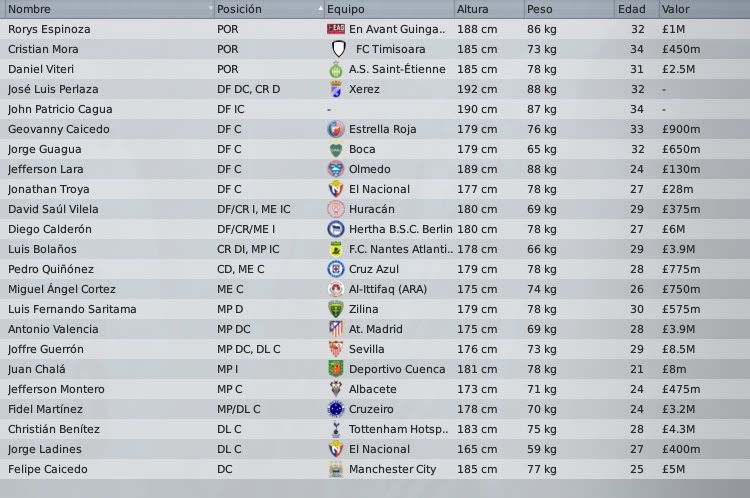Click the Cruzeiro club badge

[x=336, y=409]
